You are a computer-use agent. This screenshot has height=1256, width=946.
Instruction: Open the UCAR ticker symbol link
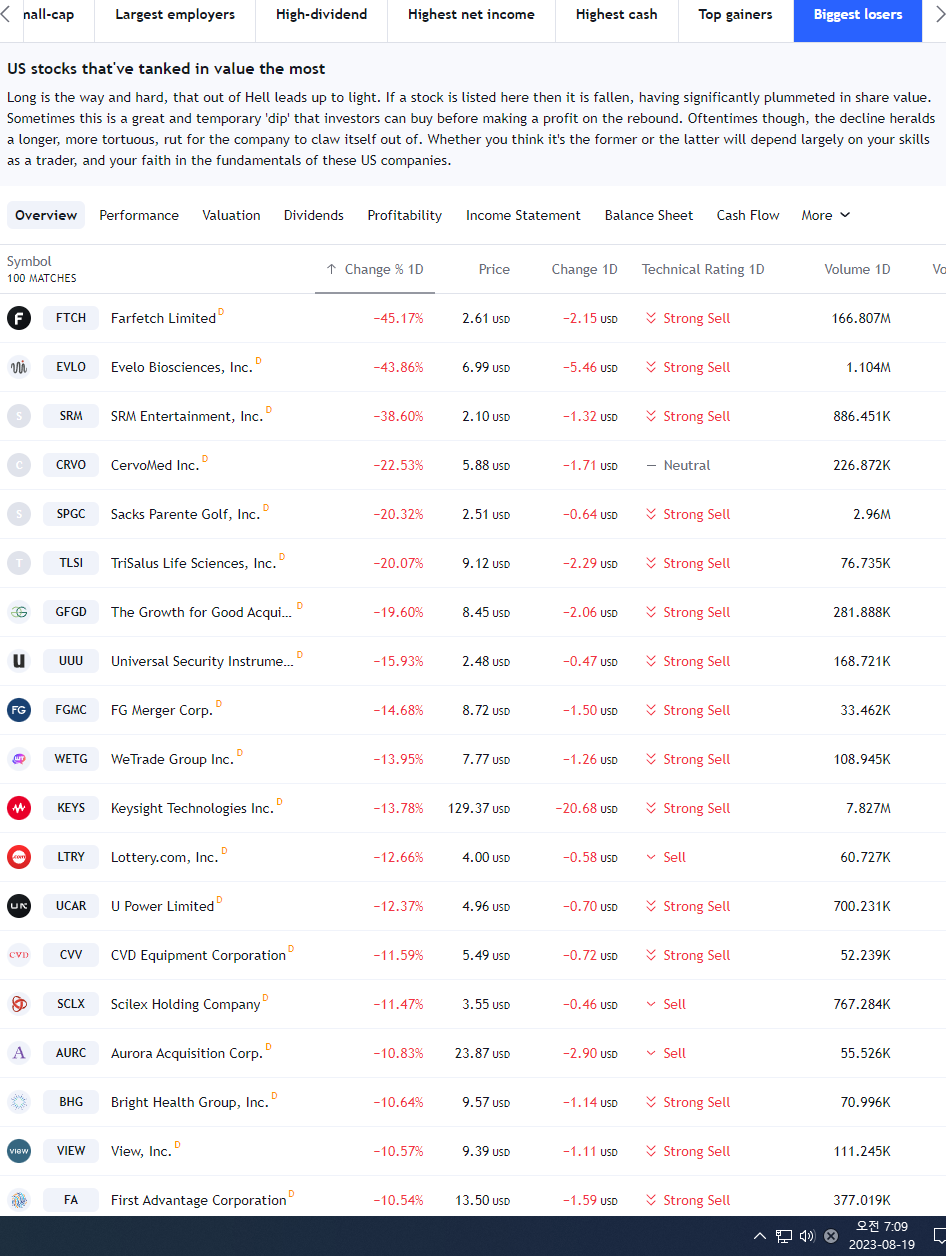coord(71,906)
